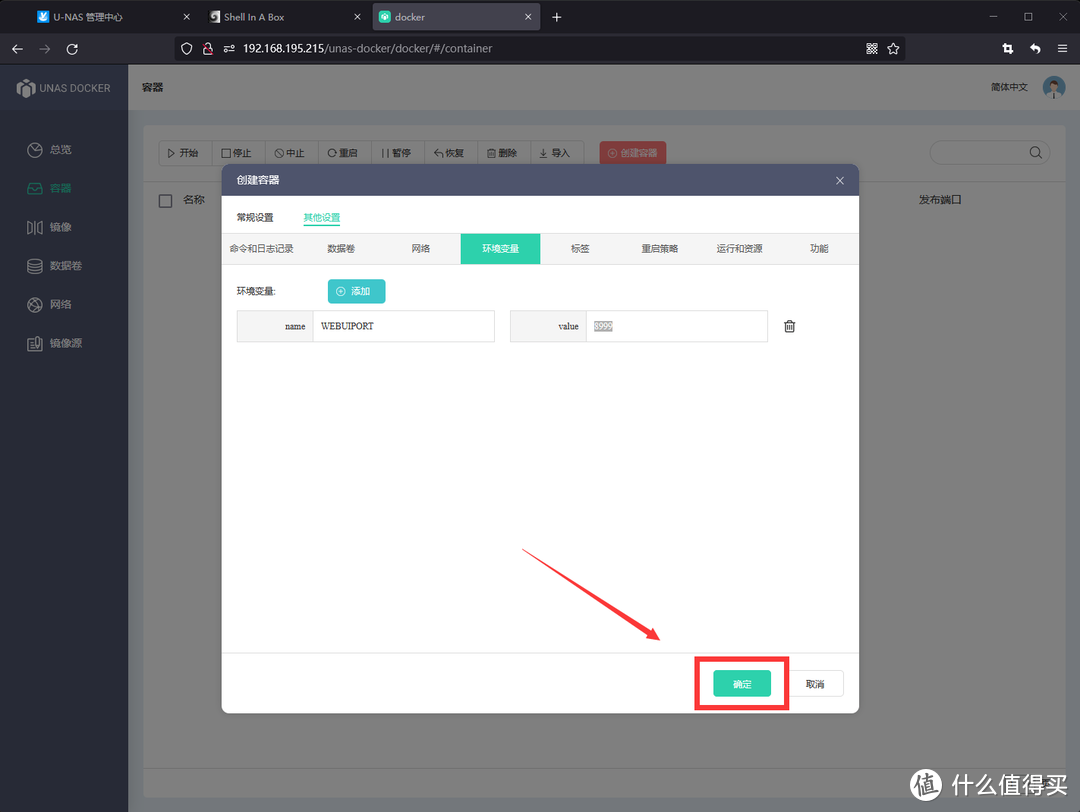Click the site permissions icon in the address bar
The height and width of the screenshot is (812, 1080).
coord(229,49)
